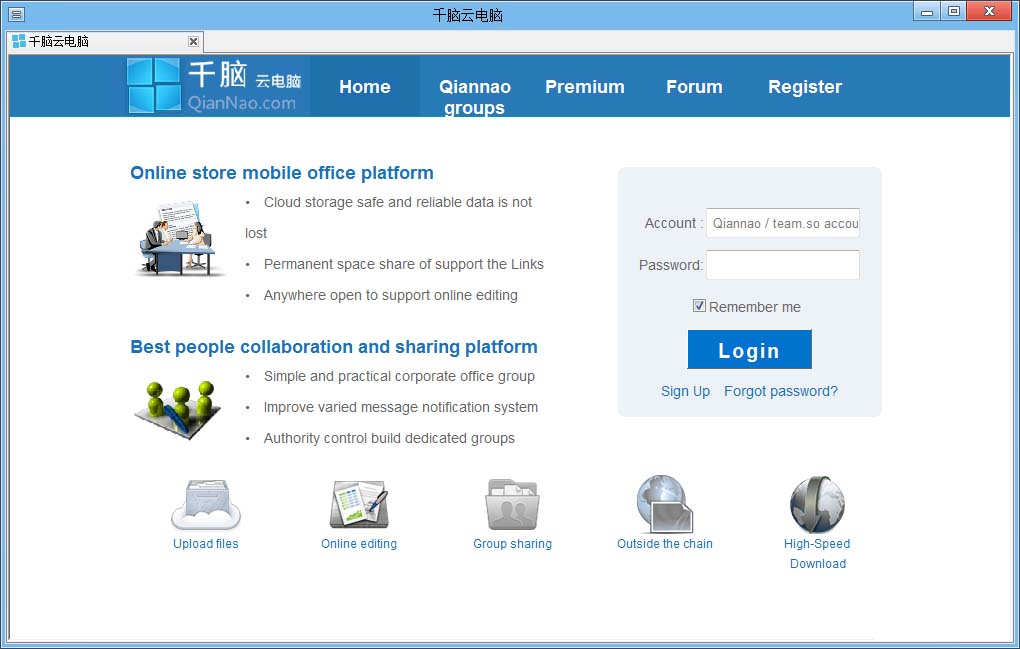Close the 千脑云电脑 browser tab

(193, 41)
